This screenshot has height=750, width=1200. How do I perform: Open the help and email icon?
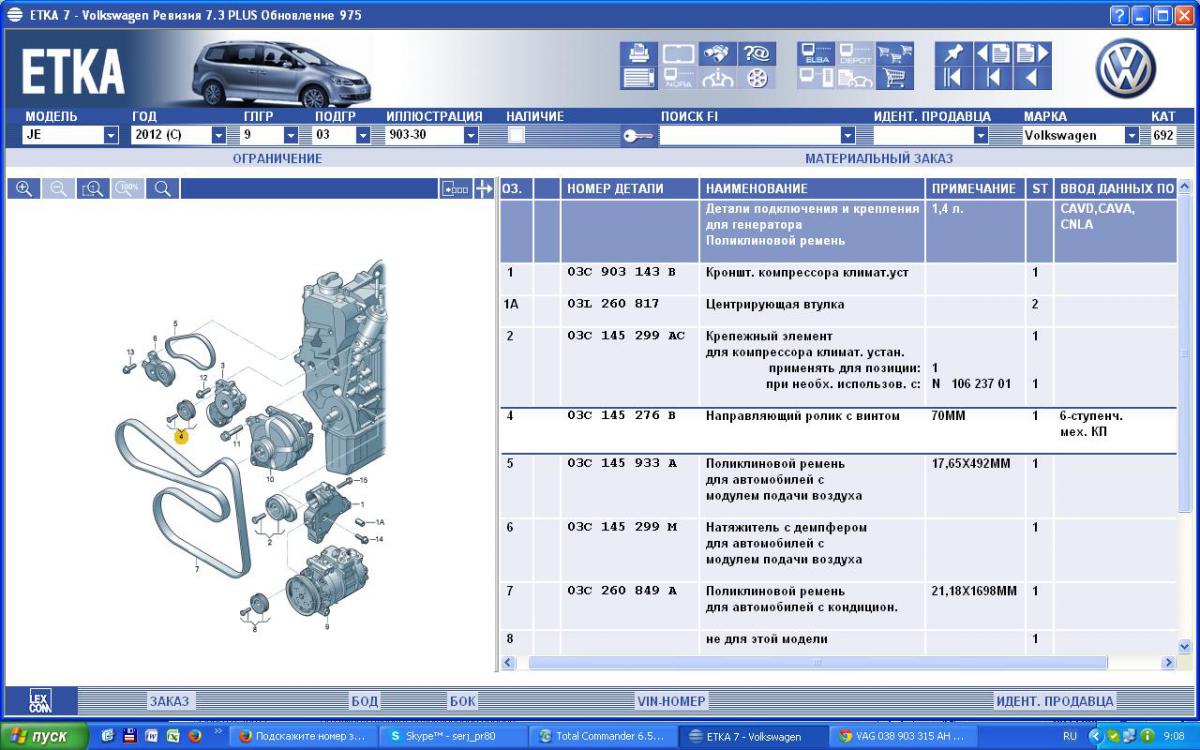[x=757, y=54]
